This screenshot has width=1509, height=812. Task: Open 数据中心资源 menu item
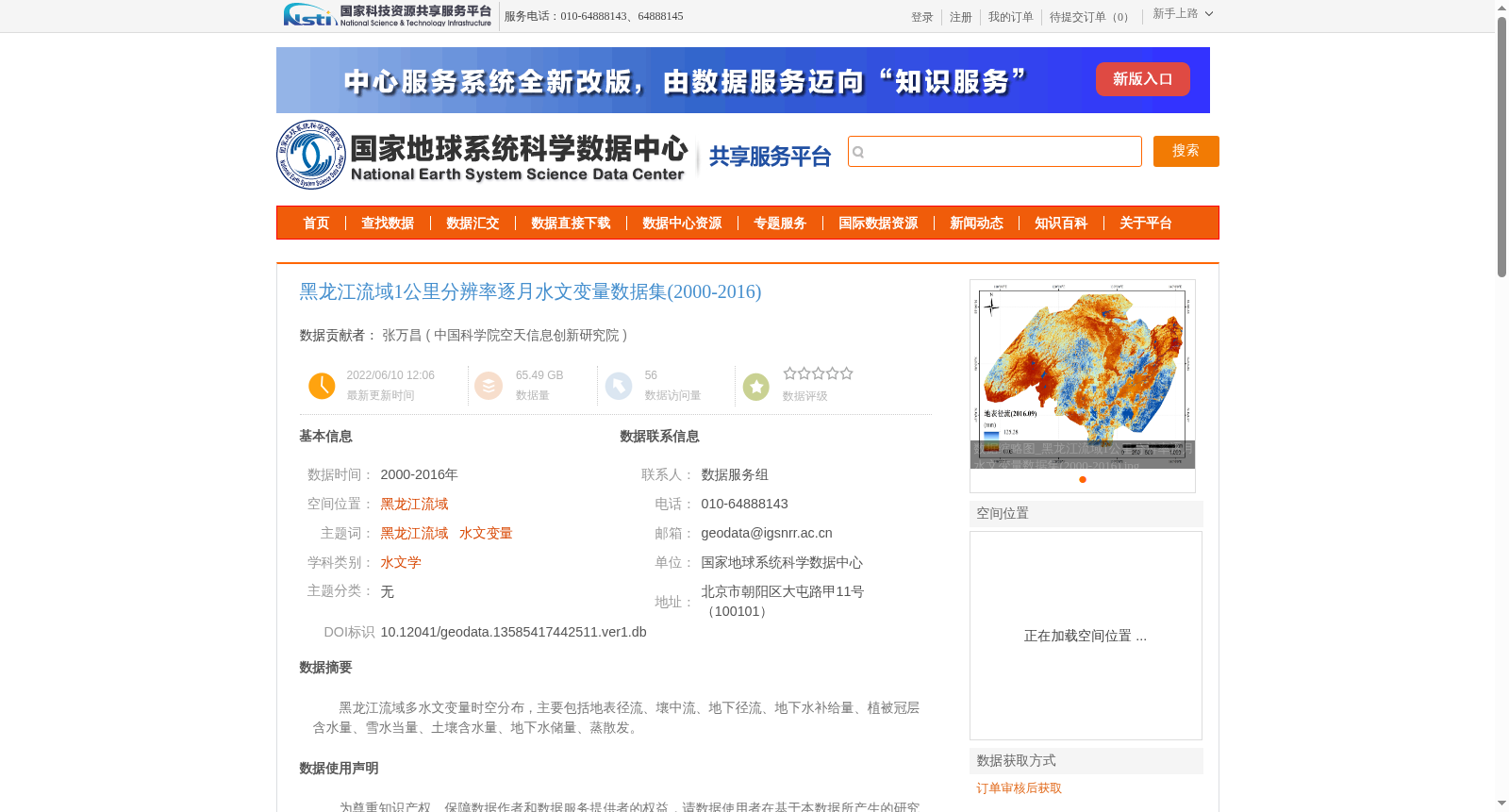pos(682,223)
